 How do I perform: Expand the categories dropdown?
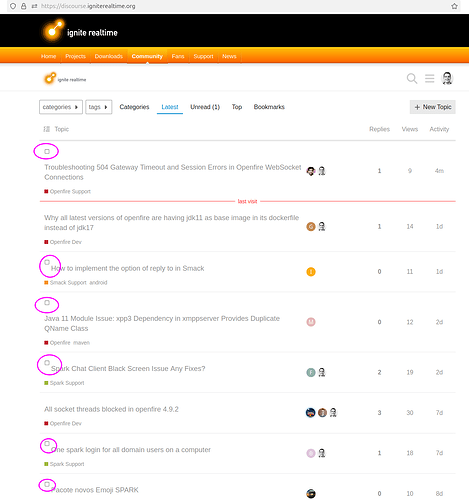[x=61, y=107]
